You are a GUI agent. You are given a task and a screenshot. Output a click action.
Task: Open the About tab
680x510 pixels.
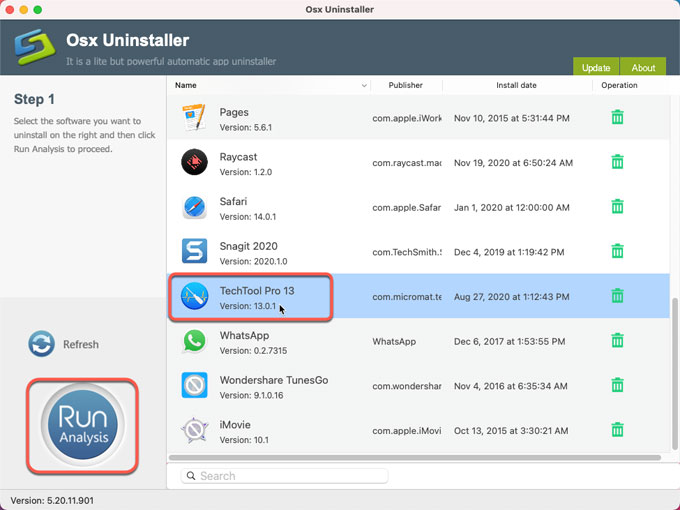pos(643,66)
